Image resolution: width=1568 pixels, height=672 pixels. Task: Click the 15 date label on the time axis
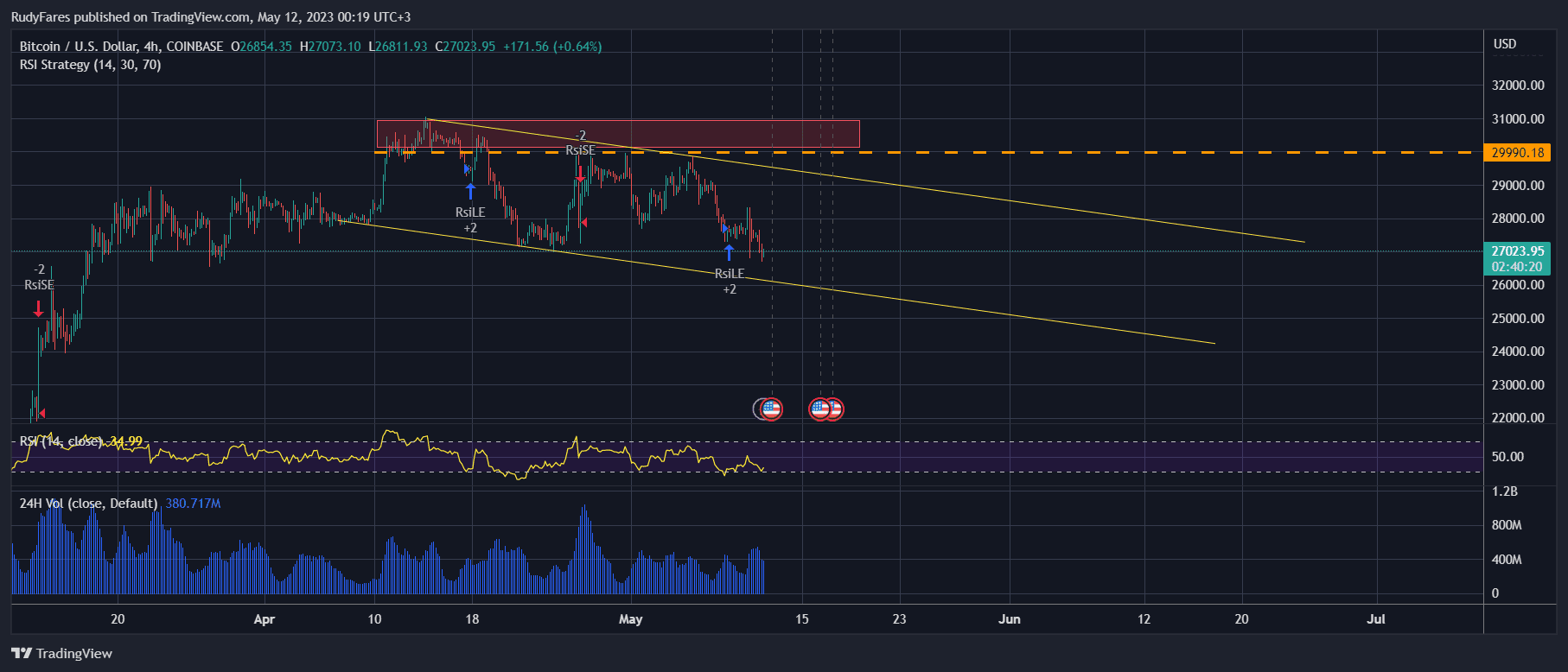pos(802,619)
